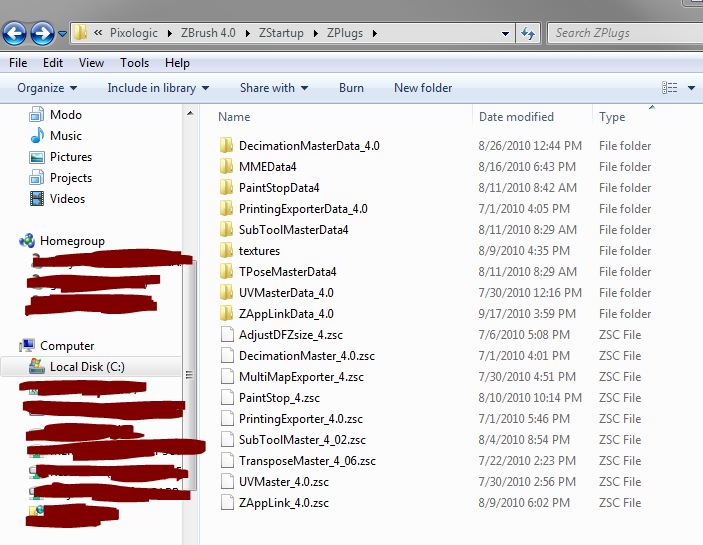Open the address bar history dropdown
Screen dimensions: 703x545
(505, 34)
